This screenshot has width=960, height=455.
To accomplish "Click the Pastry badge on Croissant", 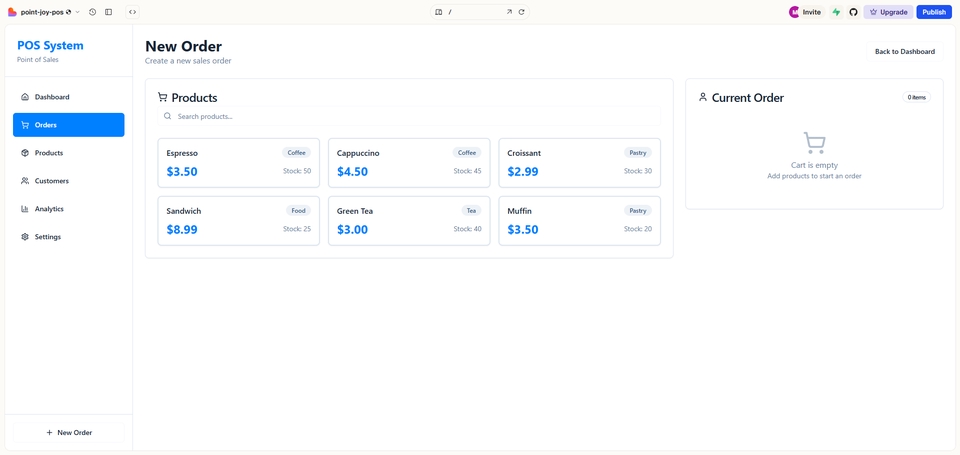I will pyautogui.click(x=638, y=152).
